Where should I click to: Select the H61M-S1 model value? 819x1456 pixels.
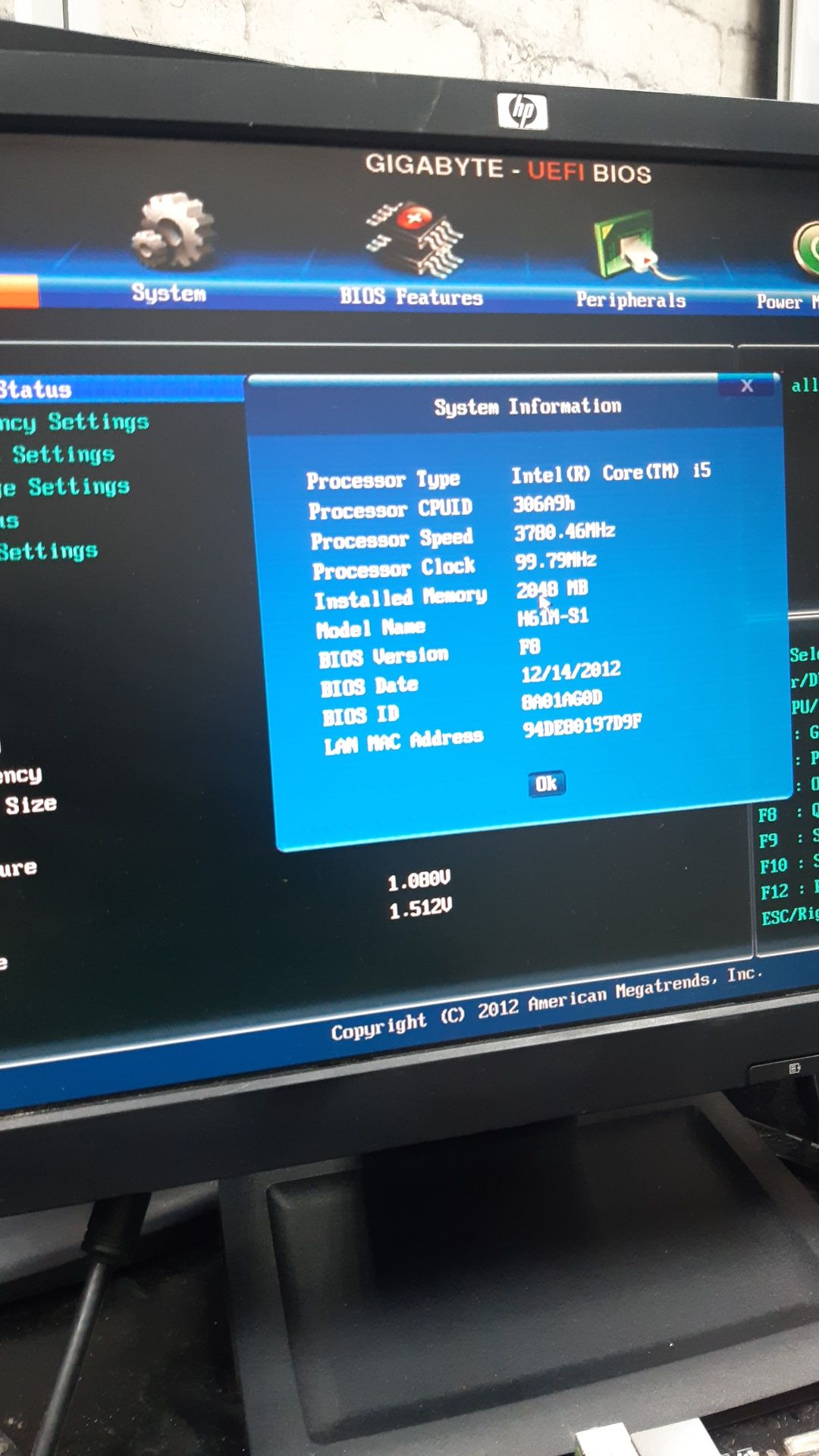point(553,617)
